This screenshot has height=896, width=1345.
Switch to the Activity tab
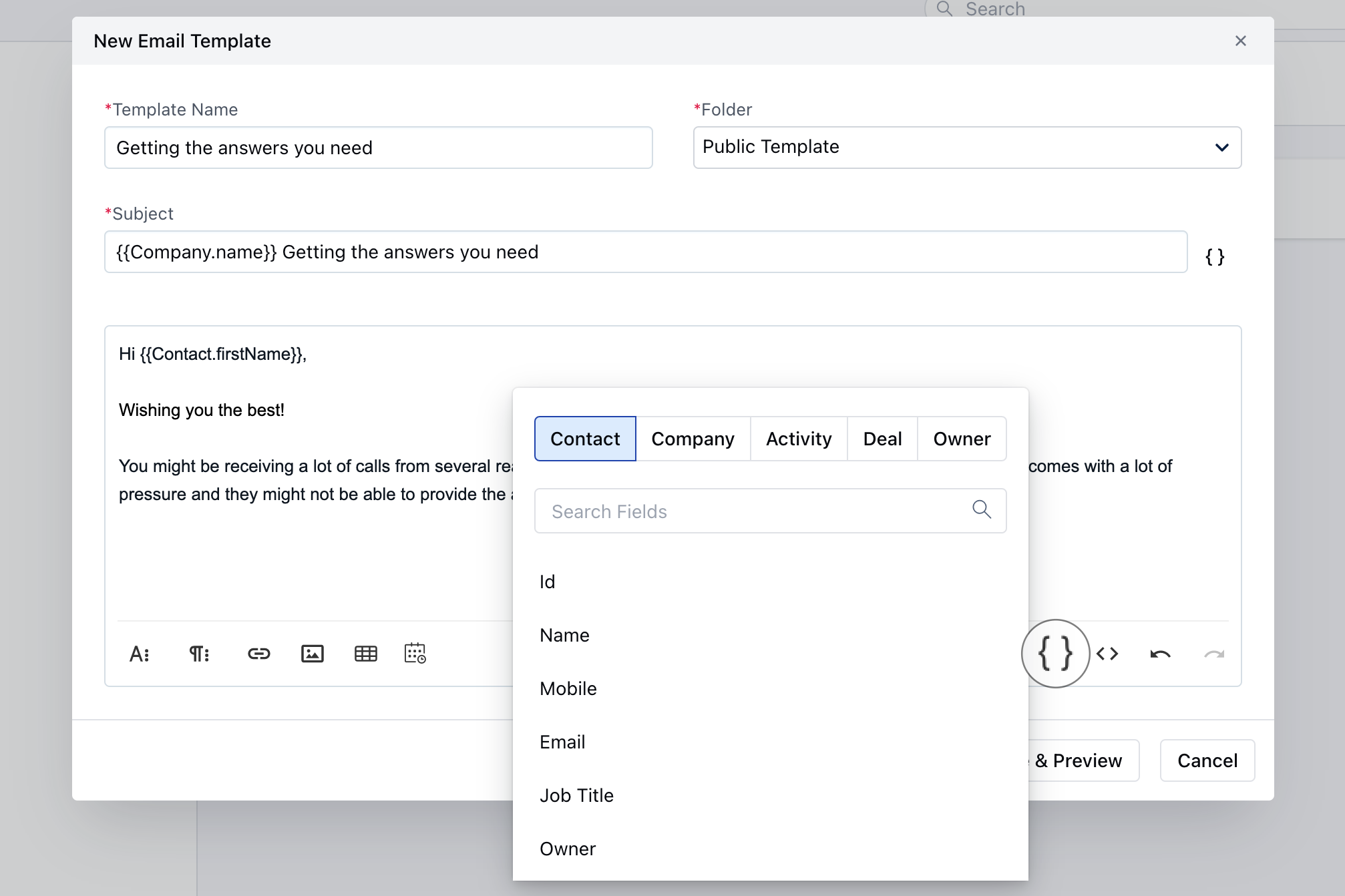click(x=799, y=439)
